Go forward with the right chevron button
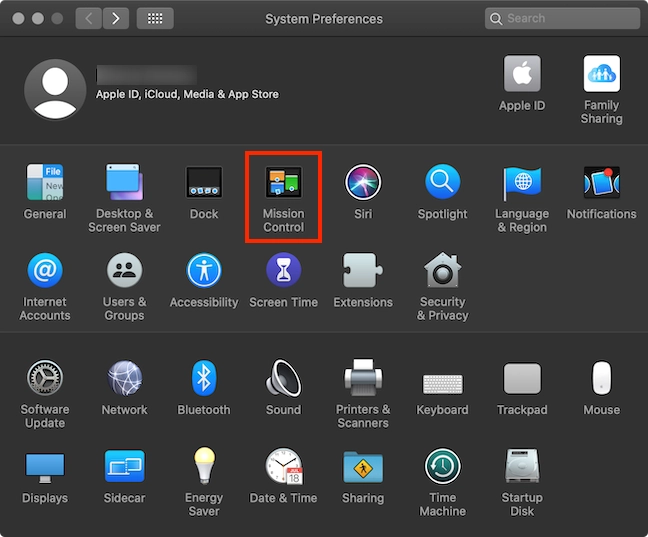This screenshot has width=648, height=537. click(x=116, y=19)
